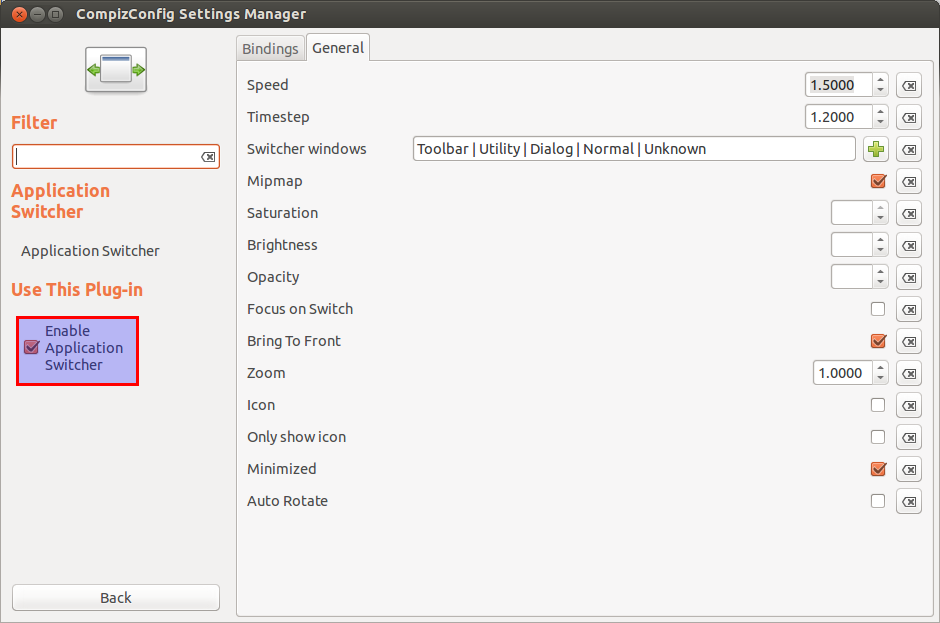
Task: Go Back to the plugin list
Action: [116, 598]
